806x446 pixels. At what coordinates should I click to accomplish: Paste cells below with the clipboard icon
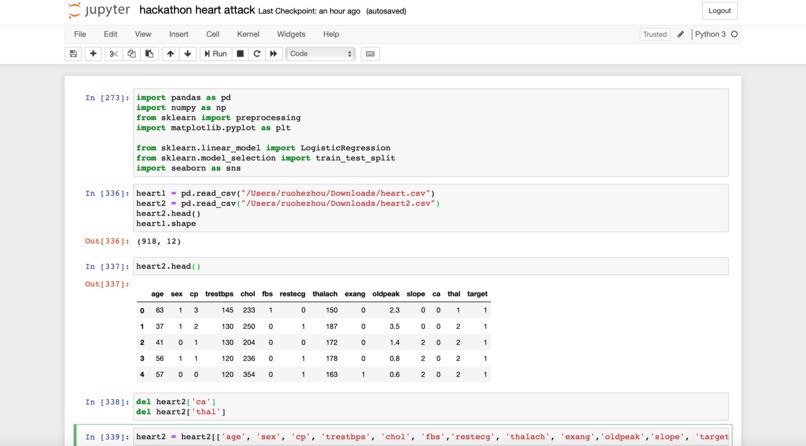click(150, 53)
